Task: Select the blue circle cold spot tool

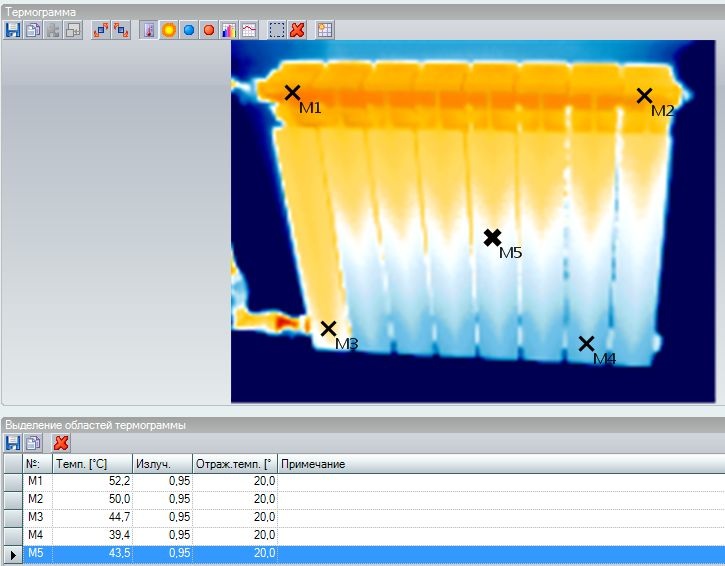Action: 189,30
